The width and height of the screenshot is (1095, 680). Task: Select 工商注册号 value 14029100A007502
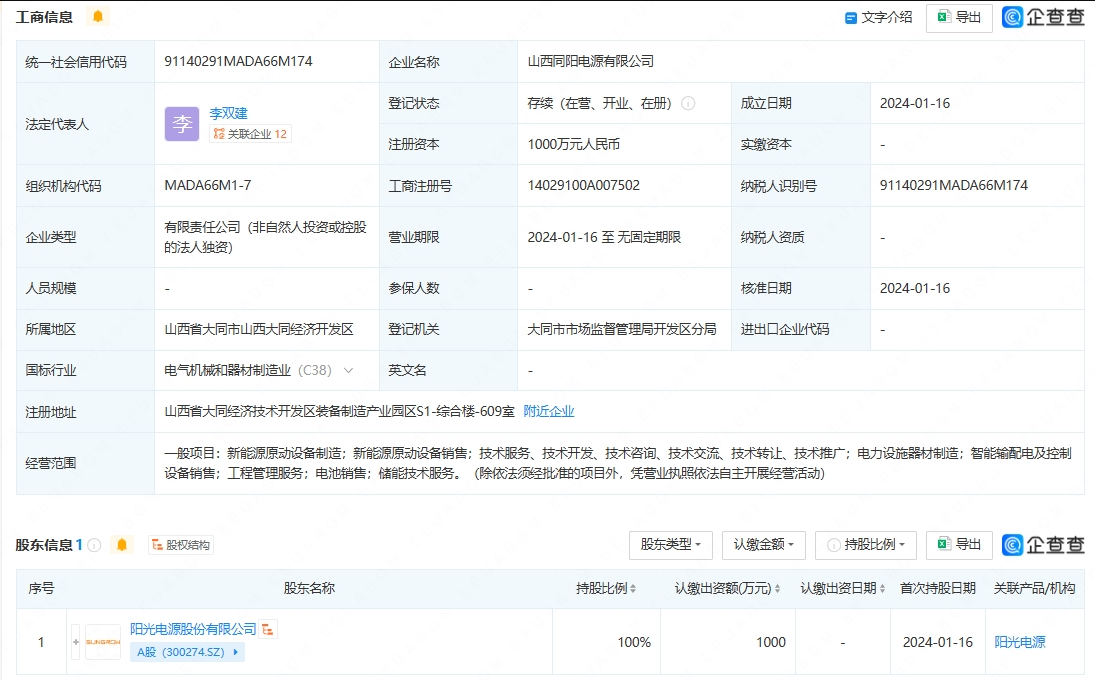point(583,186)
